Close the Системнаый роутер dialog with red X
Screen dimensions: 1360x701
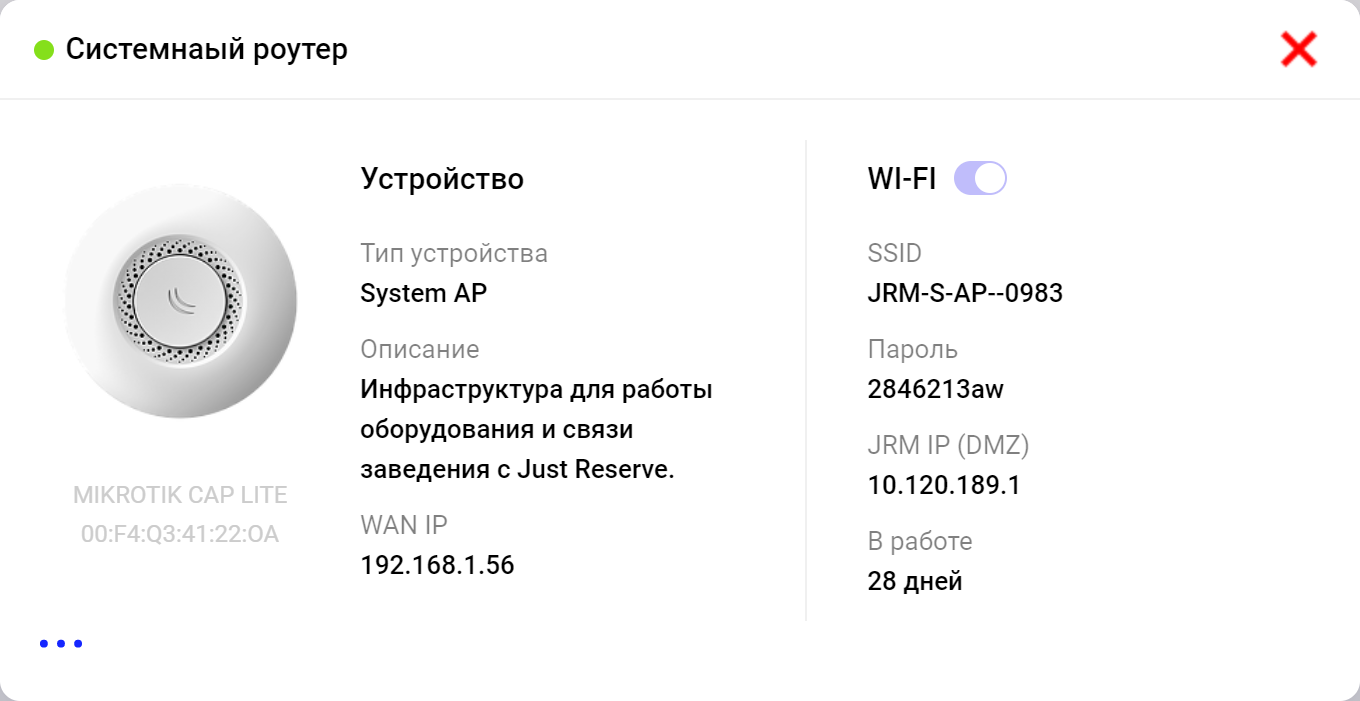1298,49
